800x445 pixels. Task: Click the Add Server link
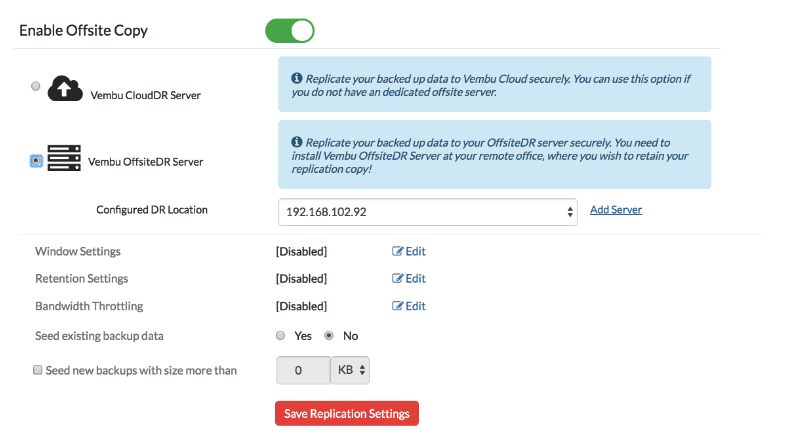coord(616,210)
